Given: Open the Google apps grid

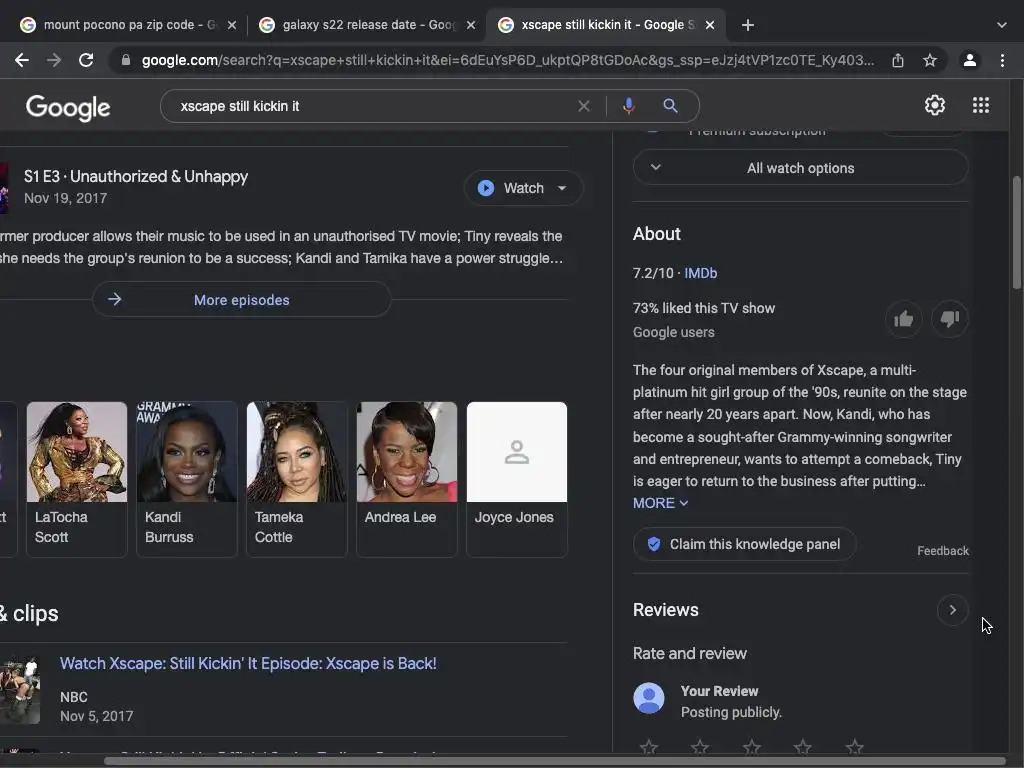Looking at the screenshot, I should tap(981, 105).
